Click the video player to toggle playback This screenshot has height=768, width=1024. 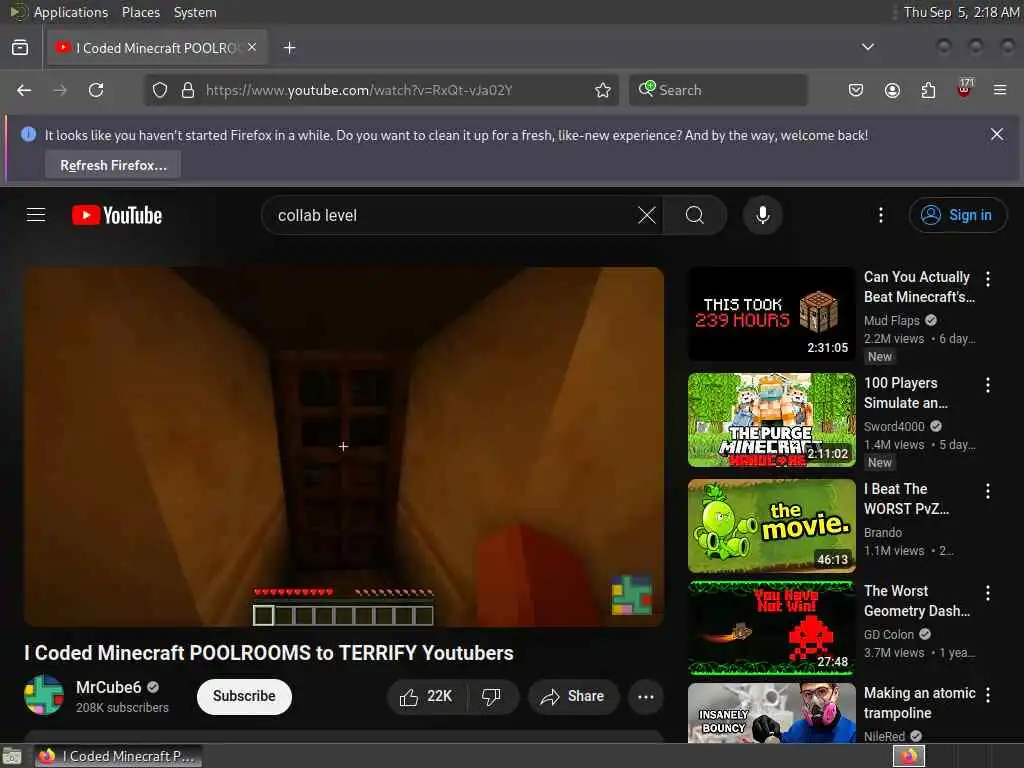click(x=344, y=447)
